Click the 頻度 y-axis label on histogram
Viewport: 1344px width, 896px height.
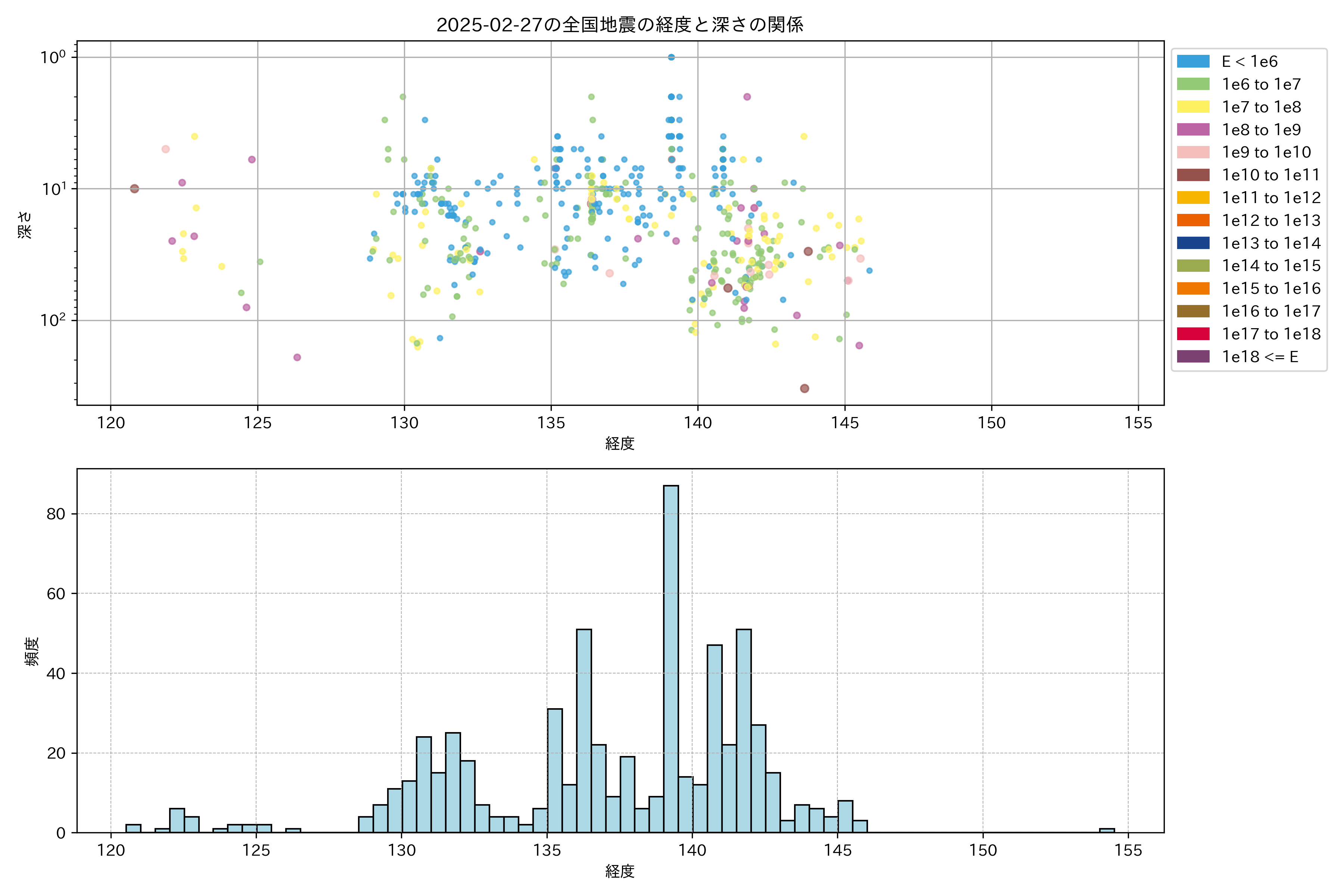[32, 651]
